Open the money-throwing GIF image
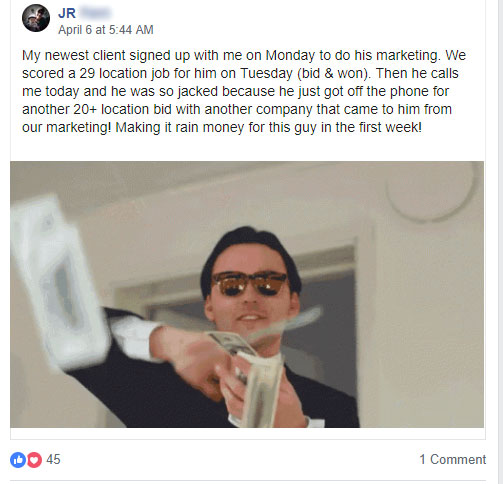Viewport: 503px width, 484px height. coord(247,294)
